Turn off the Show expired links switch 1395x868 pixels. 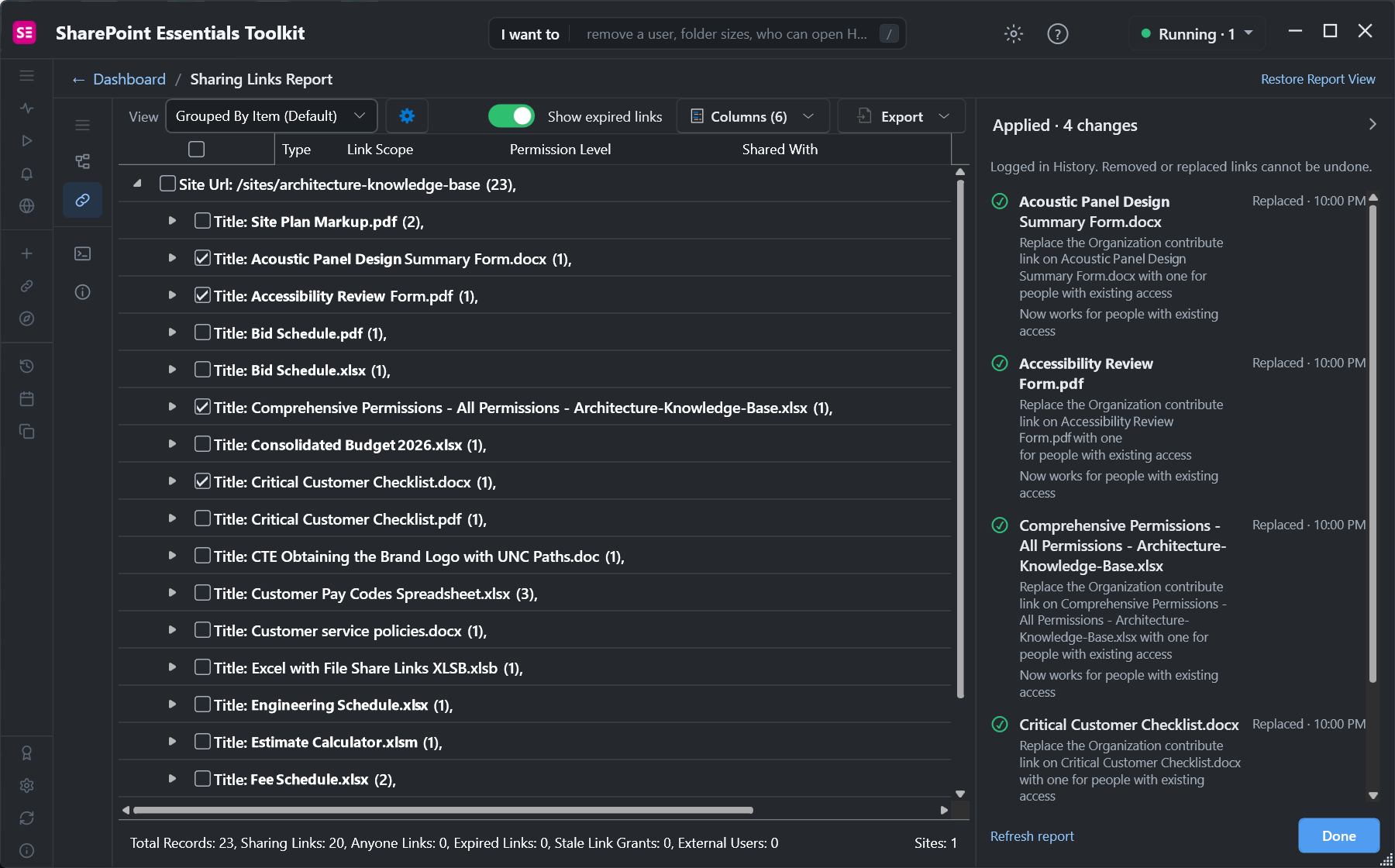[x=511, y=116]
